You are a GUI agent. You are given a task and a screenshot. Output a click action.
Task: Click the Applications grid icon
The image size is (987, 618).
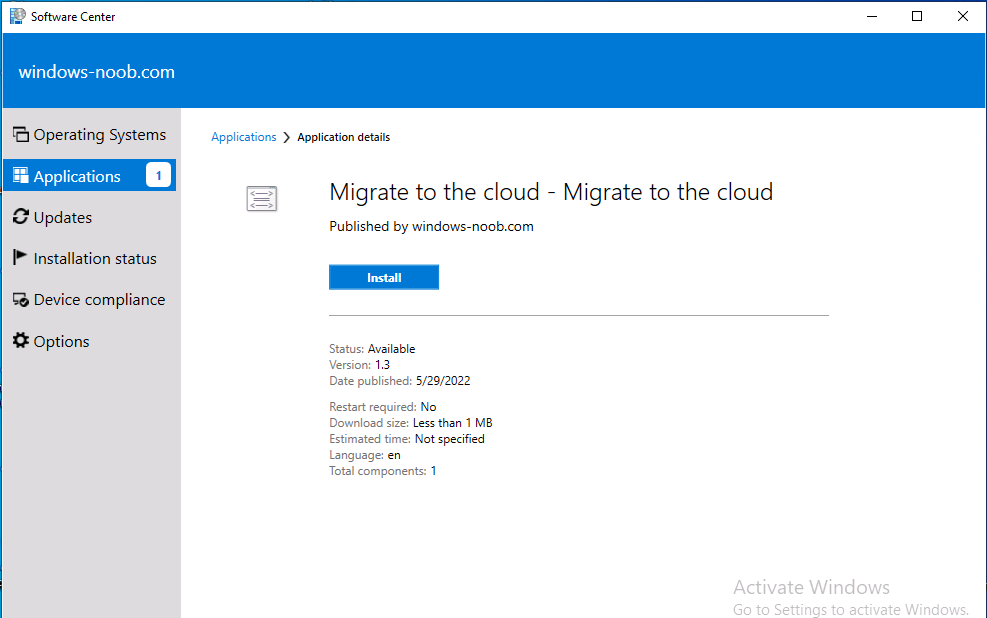pos(21,176)
